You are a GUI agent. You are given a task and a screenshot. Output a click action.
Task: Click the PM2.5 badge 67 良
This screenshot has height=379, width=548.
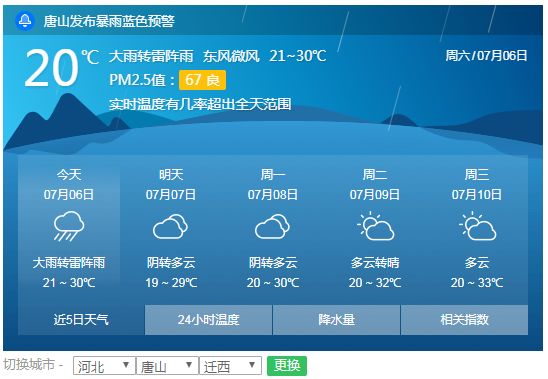pyautogui.click(x=202, y=80)
